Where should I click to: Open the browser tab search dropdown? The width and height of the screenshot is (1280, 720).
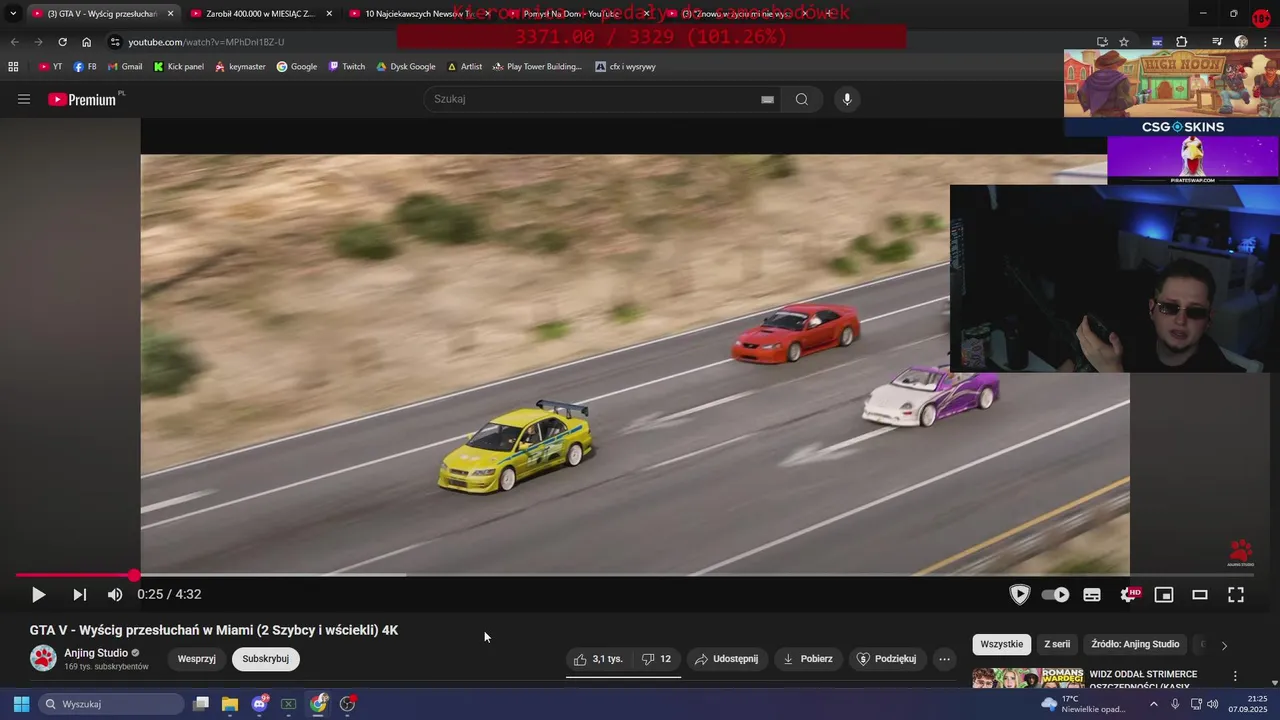click(13, 14)
